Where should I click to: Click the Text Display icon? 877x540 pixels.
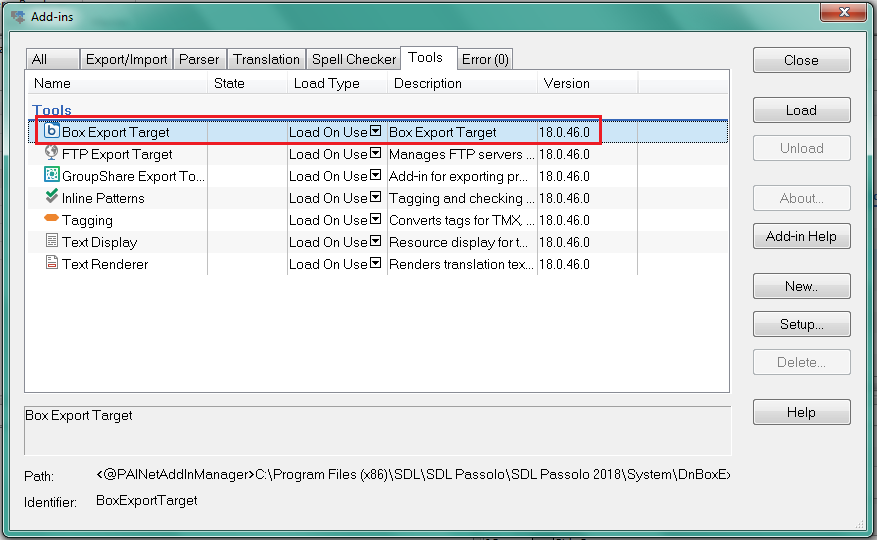pos(52,241)
